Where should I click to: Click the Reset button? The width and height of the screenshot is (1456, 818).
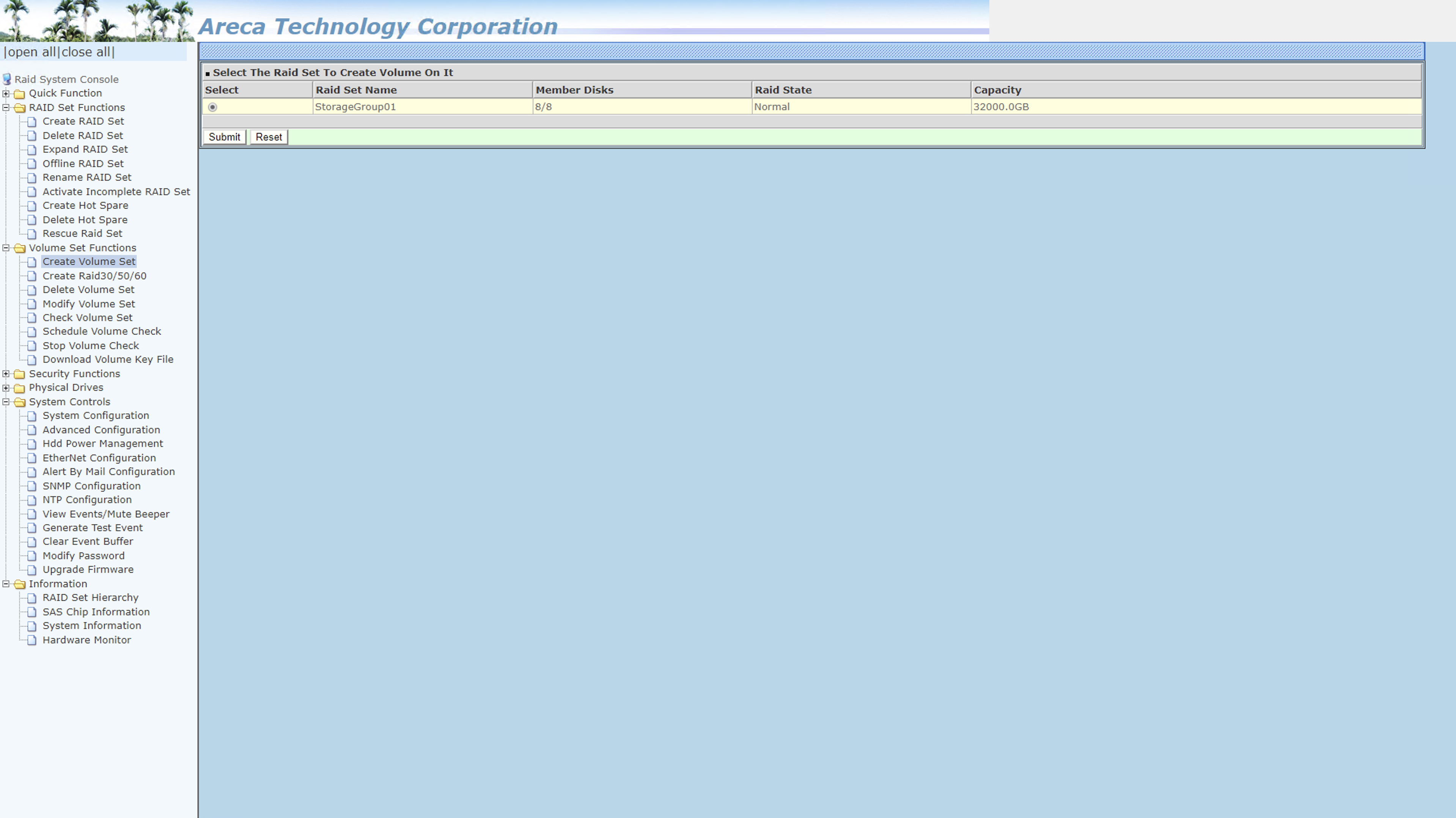269,137
